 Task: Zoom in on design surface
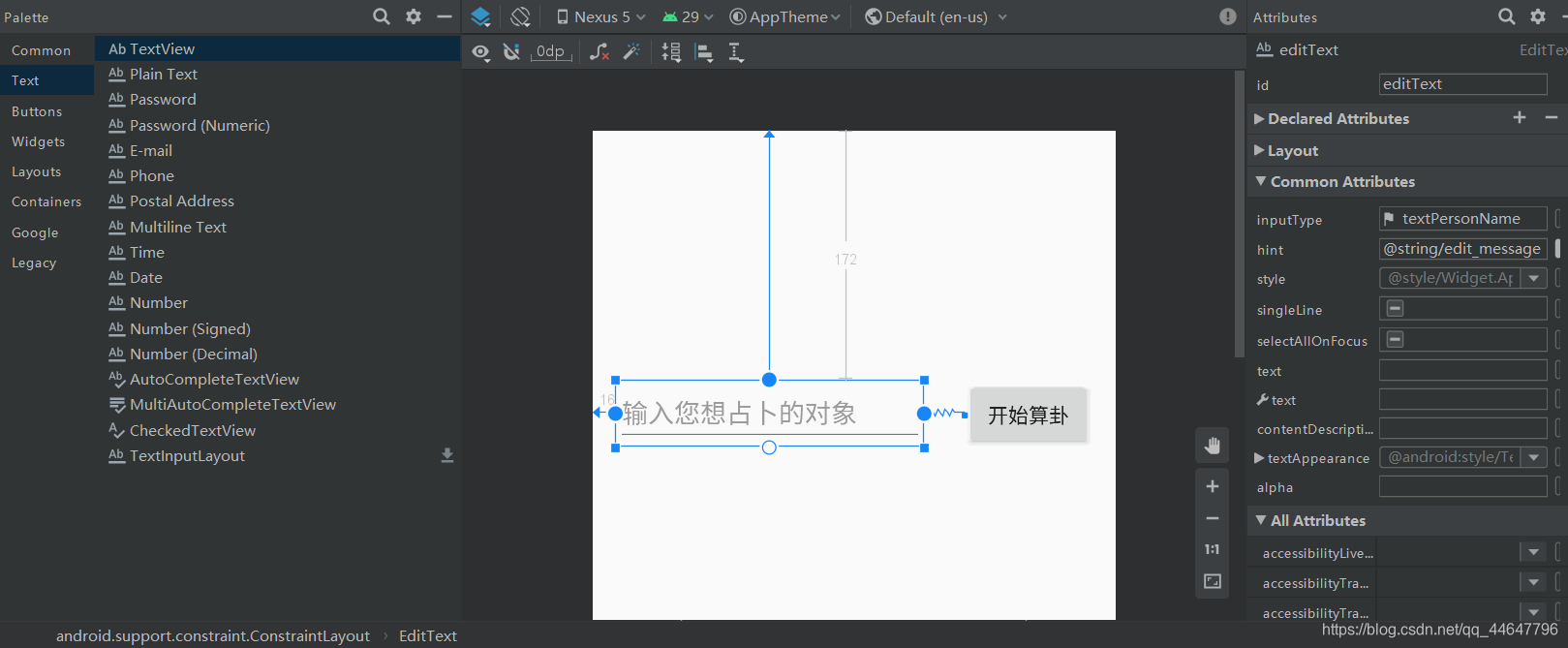1213,486
